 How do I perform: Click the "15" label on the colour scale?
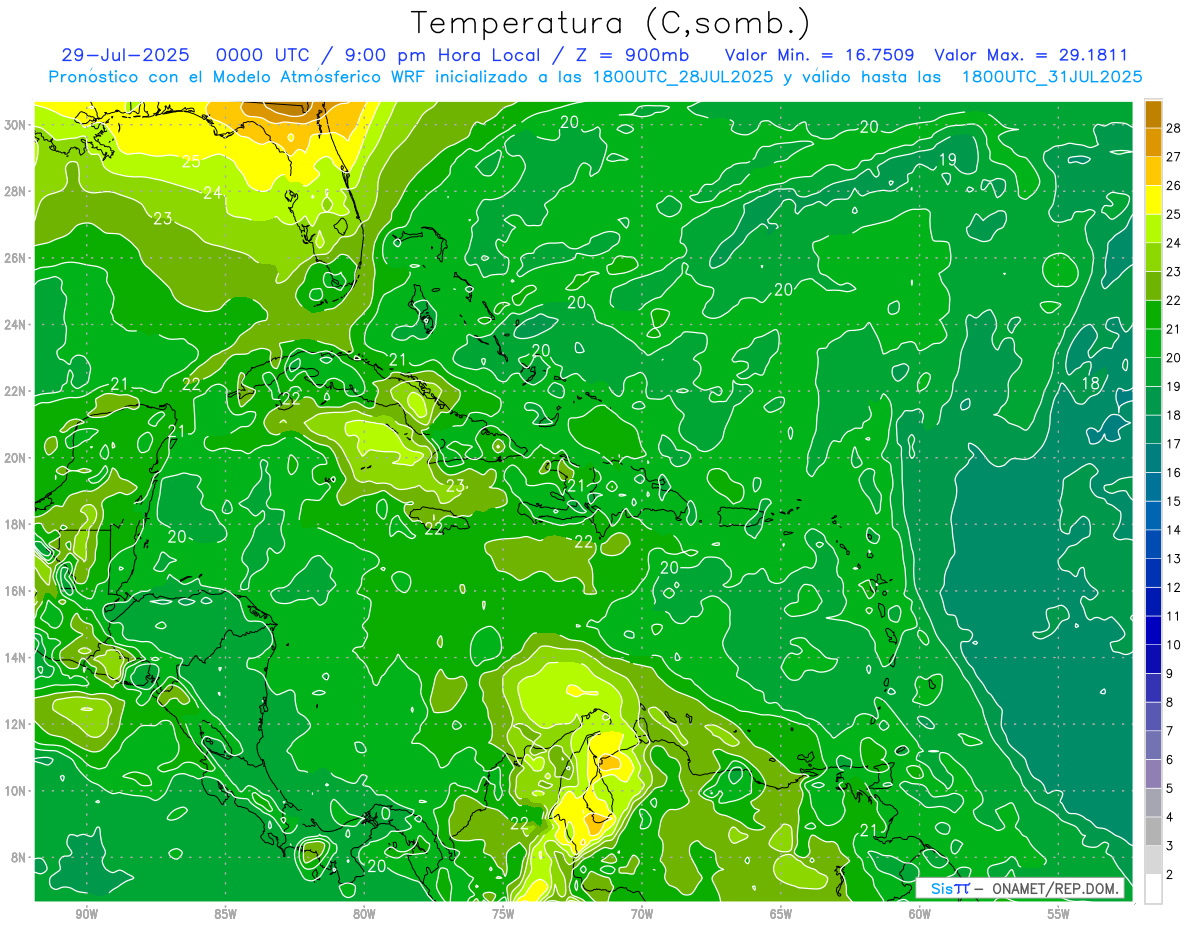[1174, 501]
